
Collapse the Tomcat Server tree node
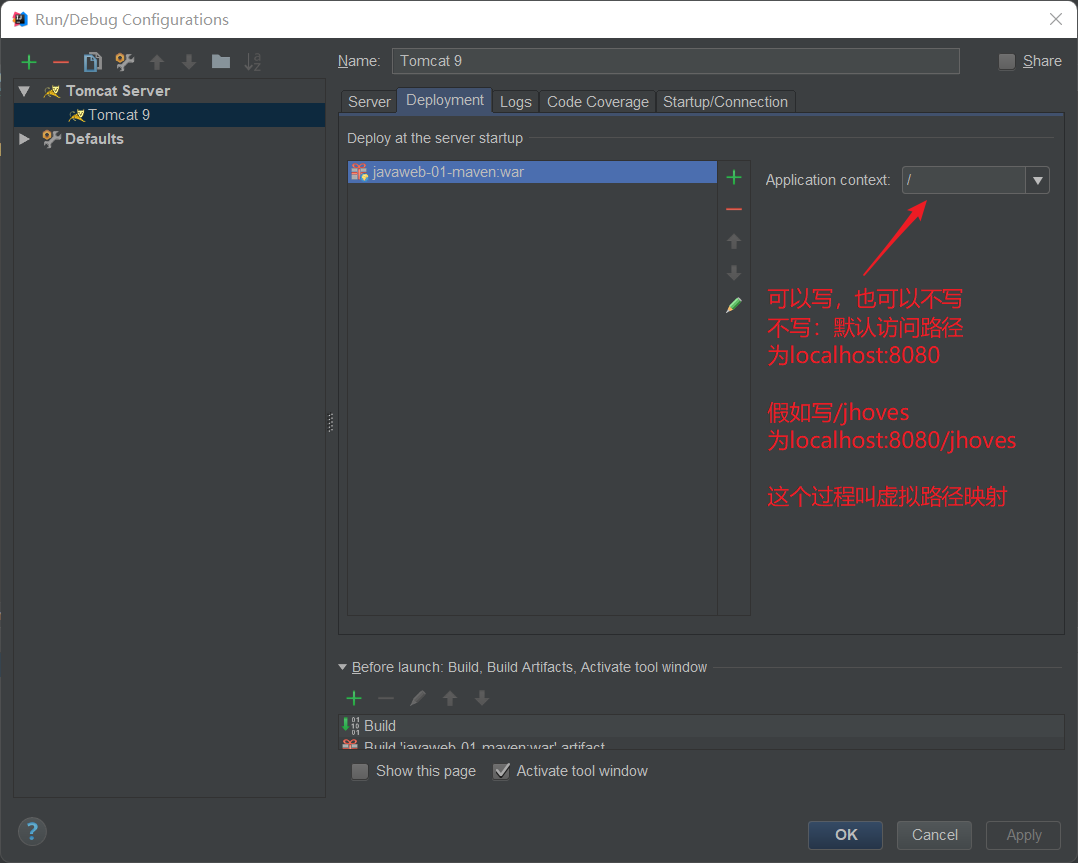click(x=24, y=91)
